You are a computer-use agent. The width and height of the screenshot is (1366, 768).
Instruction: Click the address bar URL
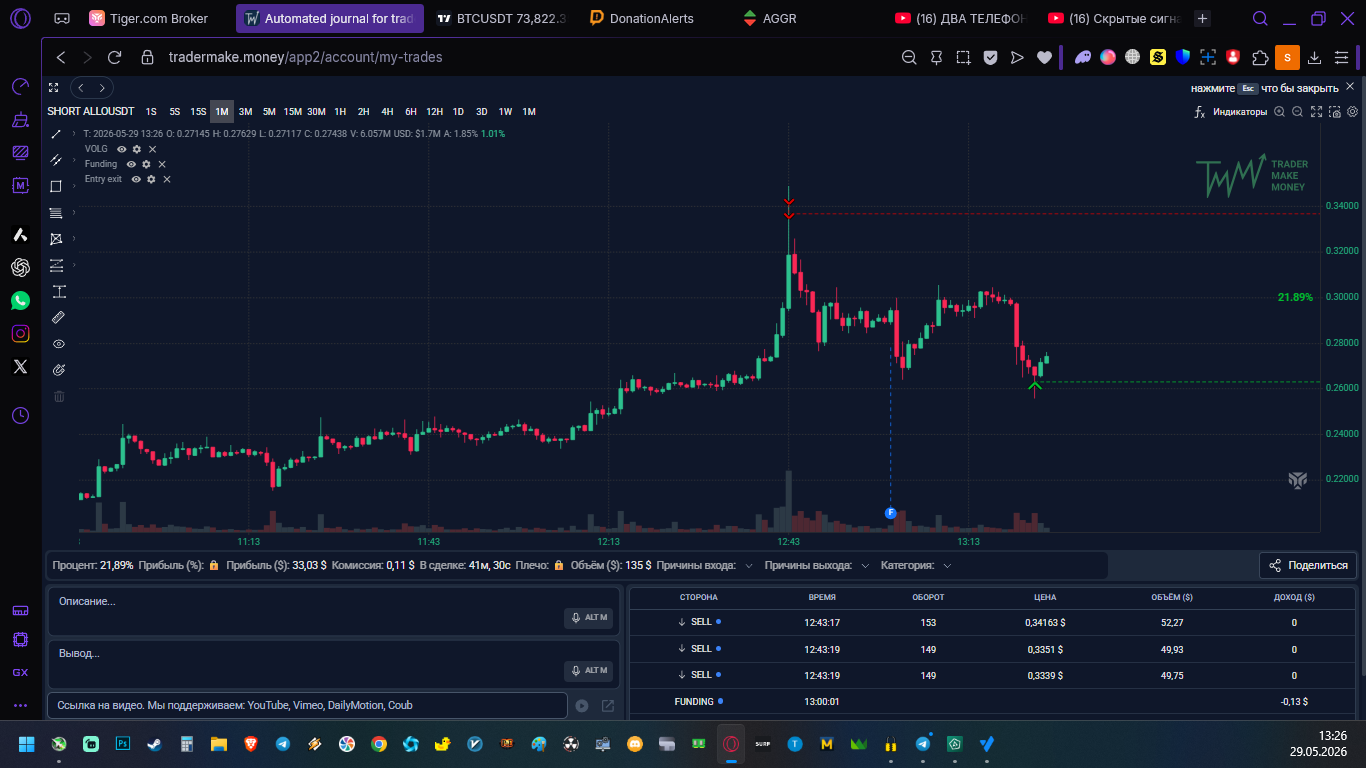coord(307,58)
